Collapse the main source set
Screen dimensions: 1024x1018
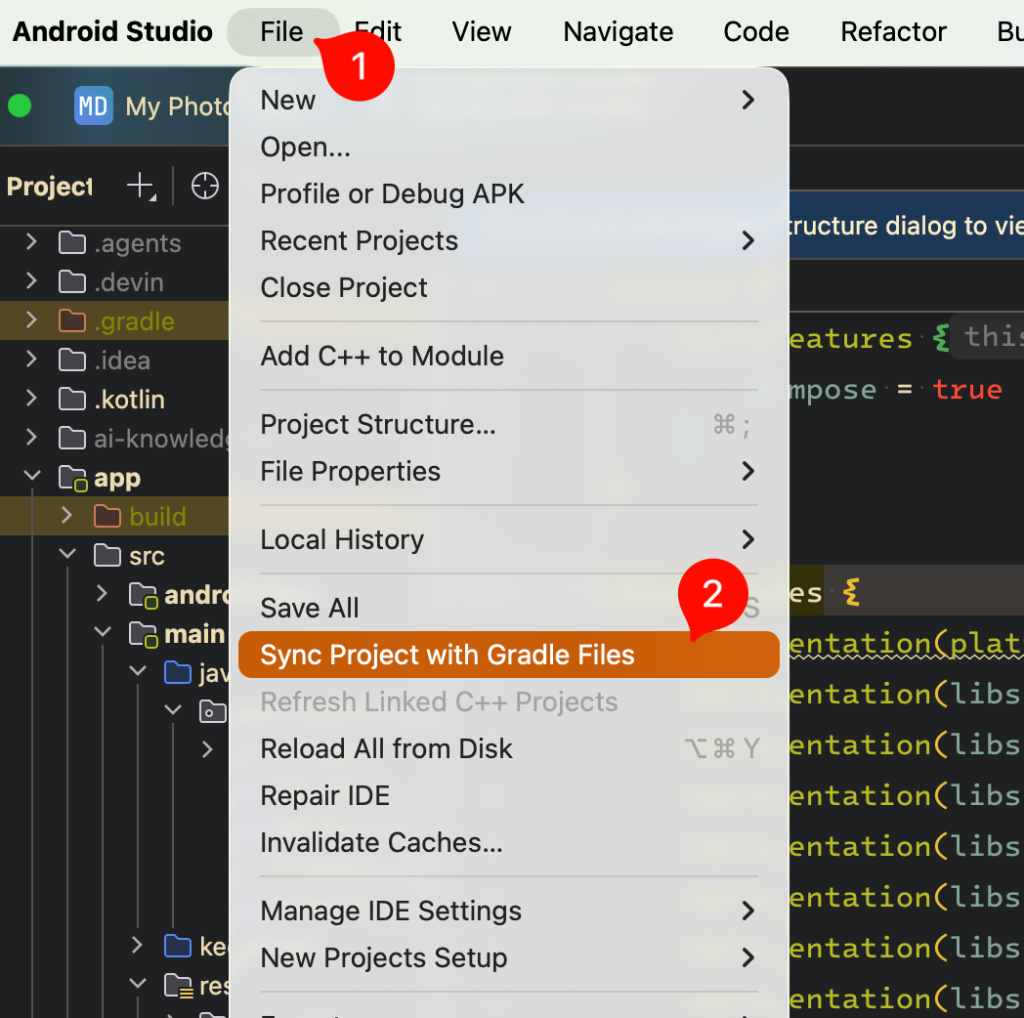[102, 633]
